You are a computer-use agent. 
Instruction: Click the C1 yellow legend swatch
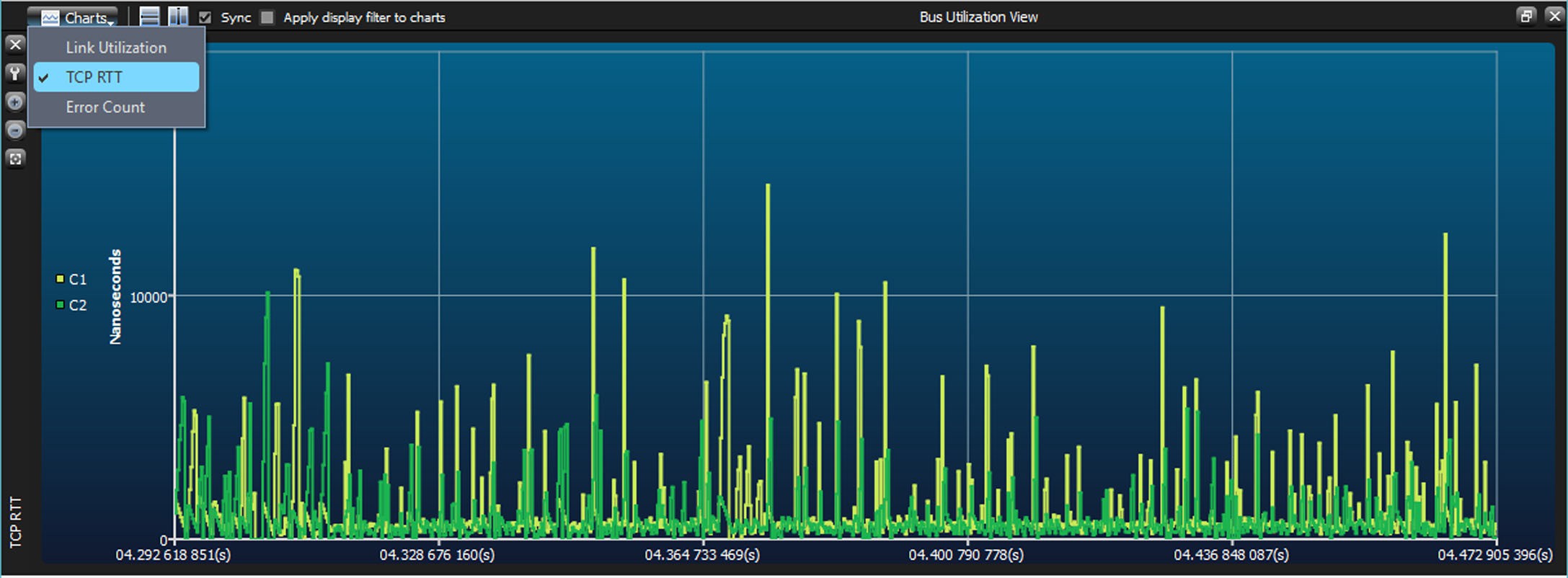coord(61,278)
